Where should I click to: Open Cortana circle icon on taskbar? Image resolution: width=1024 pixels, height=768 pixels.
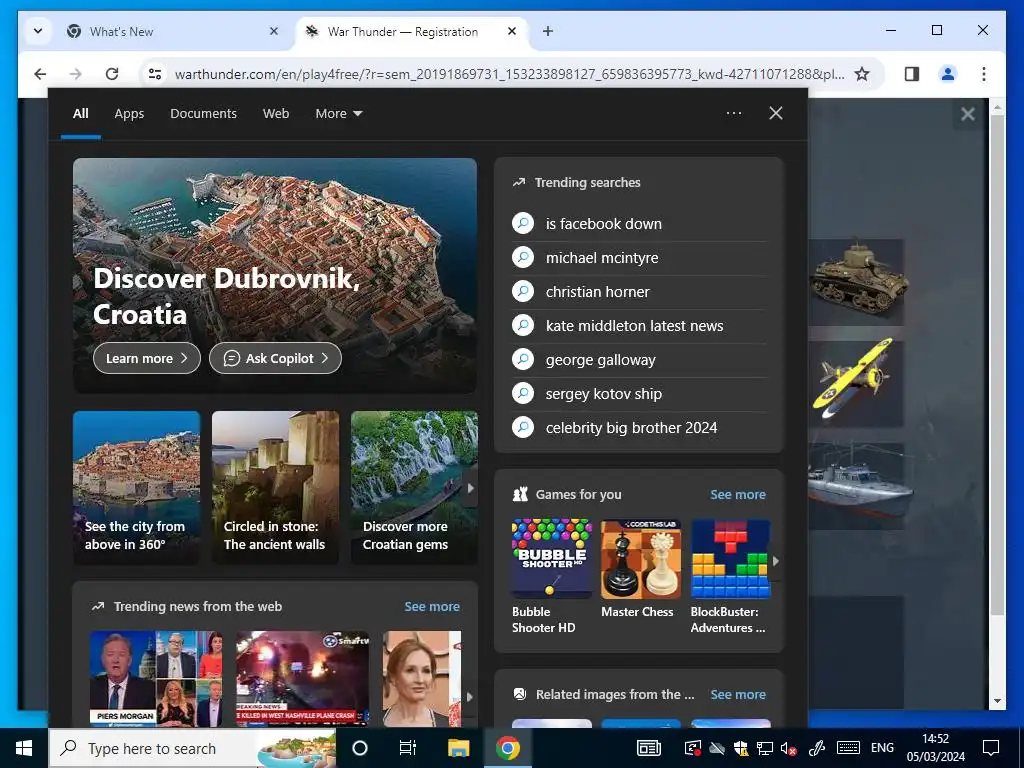[360, 748]
